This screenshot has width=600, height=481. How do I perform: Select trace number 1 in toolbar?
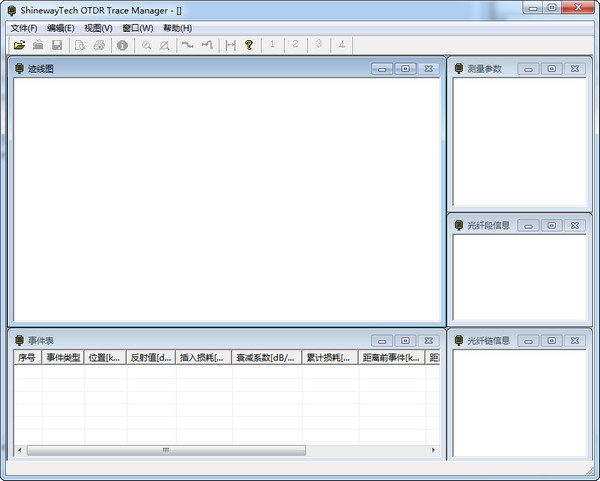pos(272,45)
